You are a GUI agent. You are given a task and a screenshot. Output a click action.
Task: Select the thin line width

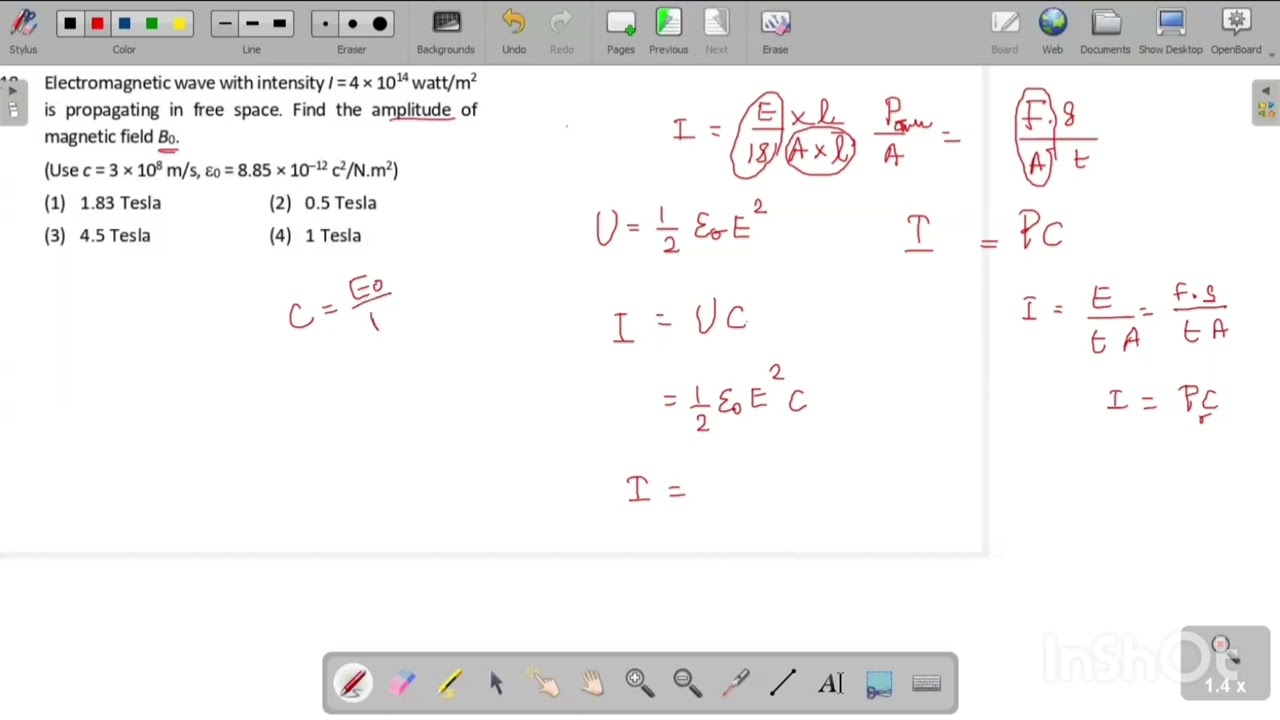point(225,24)
